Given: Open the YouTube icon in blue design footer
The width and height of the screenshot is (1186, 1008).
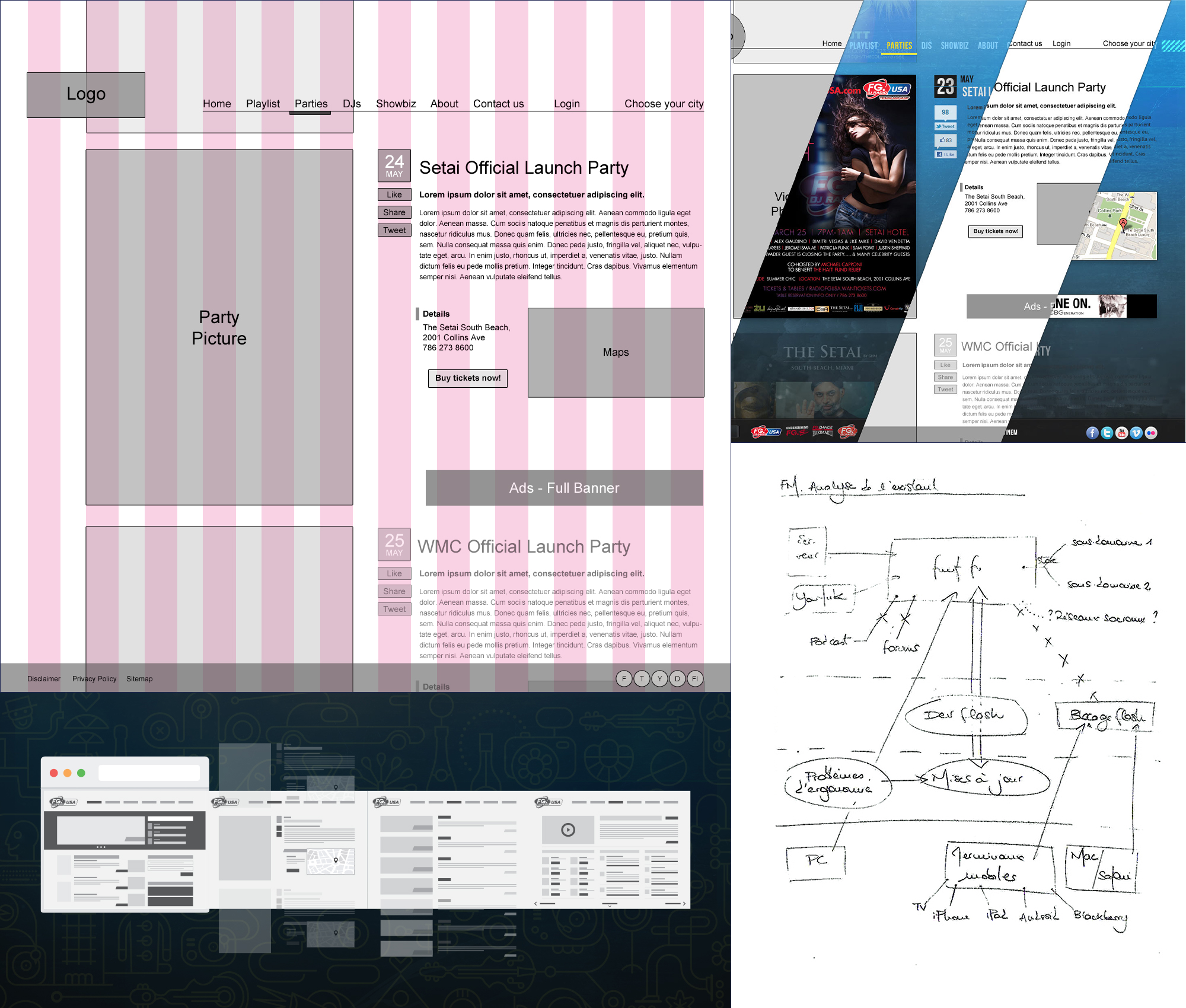Looking at the screenshot, I should coord(1121,433).
